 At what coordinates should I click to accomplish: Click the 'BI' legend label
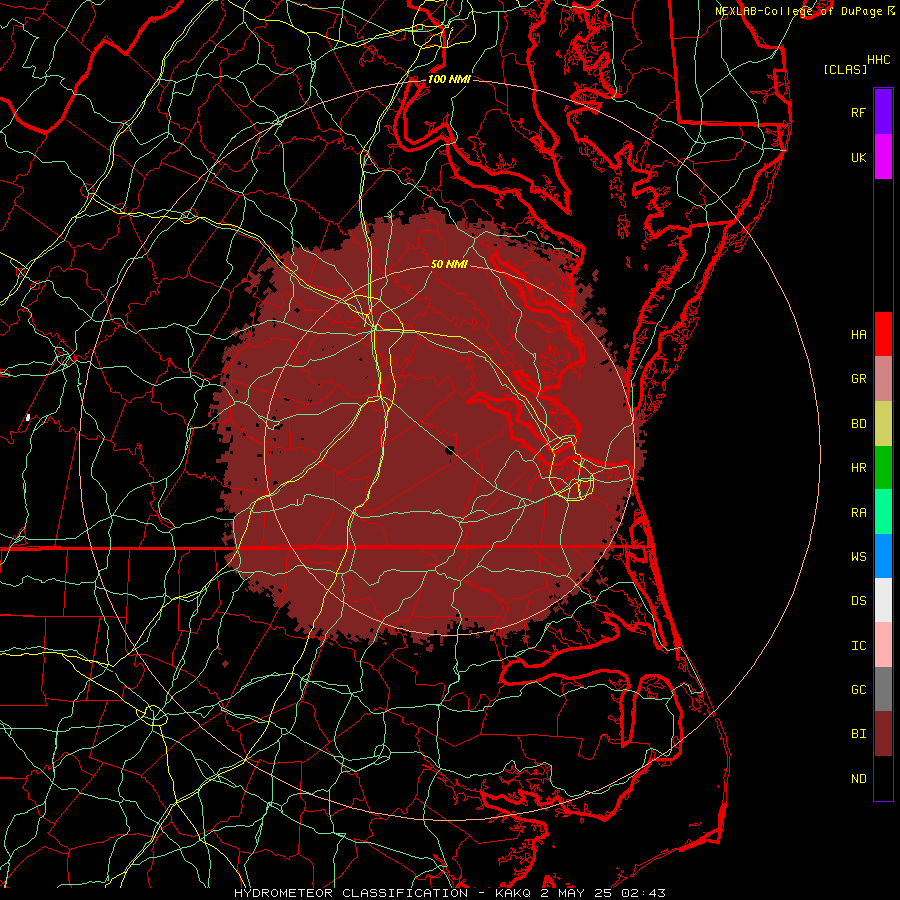[x=858, y=734]
